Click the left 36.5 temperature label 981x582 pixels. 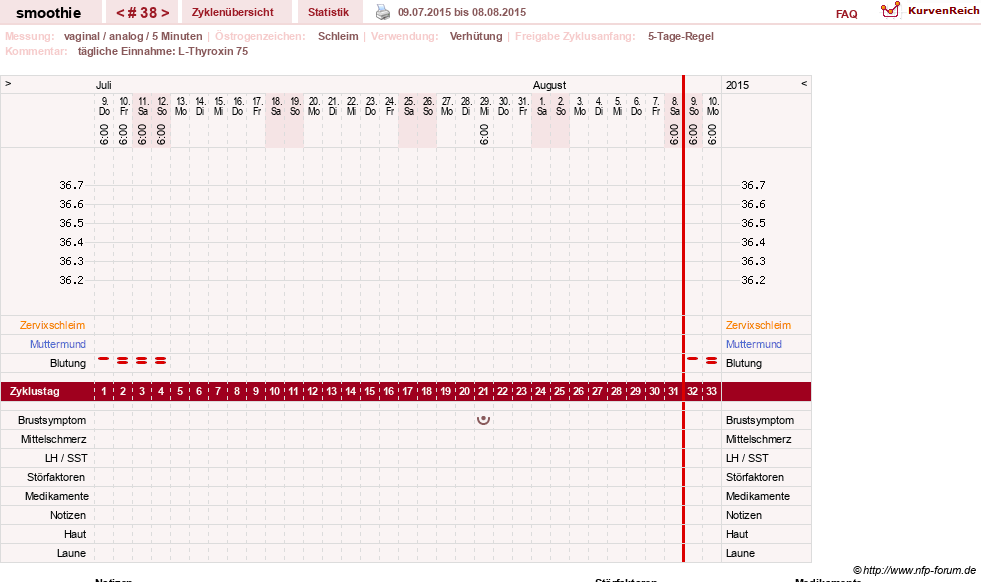[71, 223]
